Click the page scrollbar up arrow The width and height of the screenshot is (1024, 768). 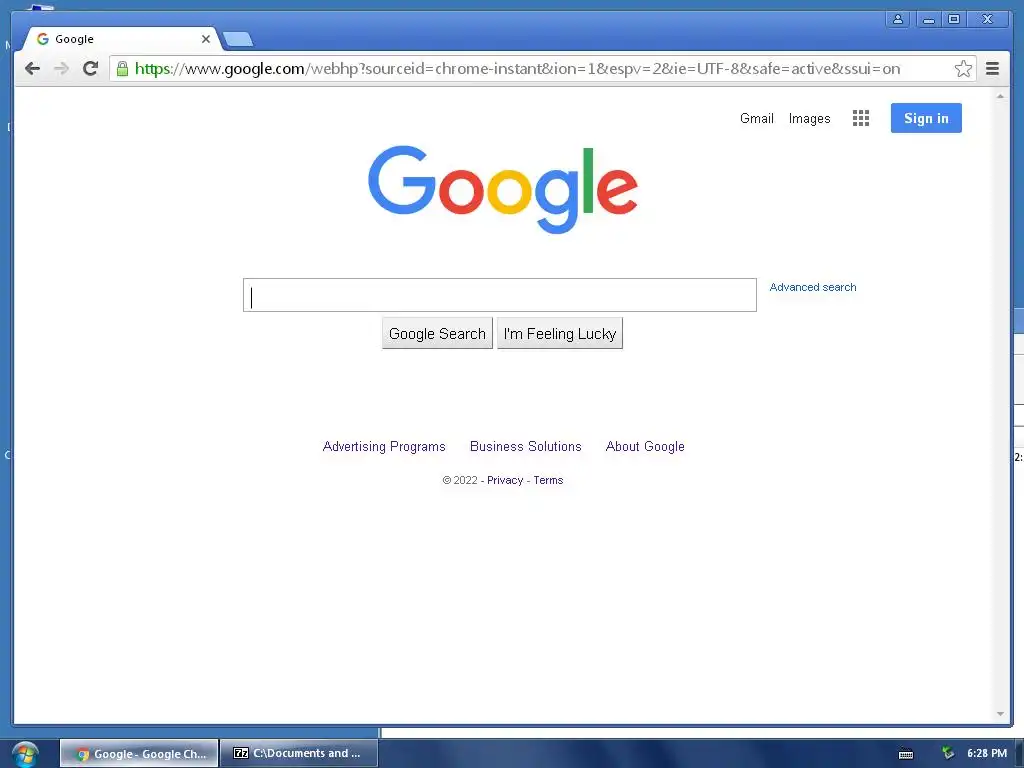[1000, 96]
